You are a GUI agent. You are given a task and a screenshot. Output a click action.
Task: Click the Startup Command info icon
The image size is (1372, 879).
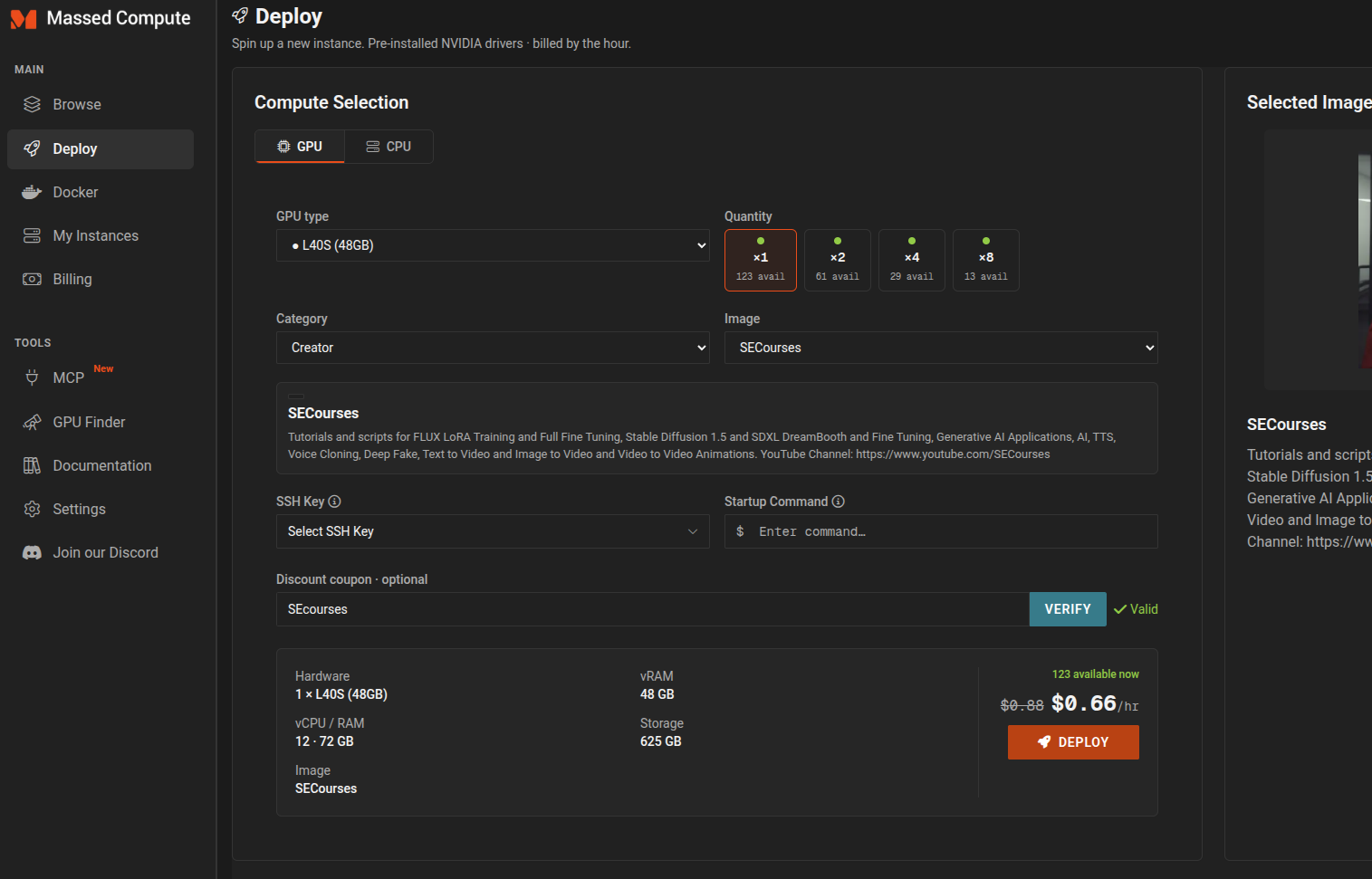pyautogui.click(x=838, y=502)
